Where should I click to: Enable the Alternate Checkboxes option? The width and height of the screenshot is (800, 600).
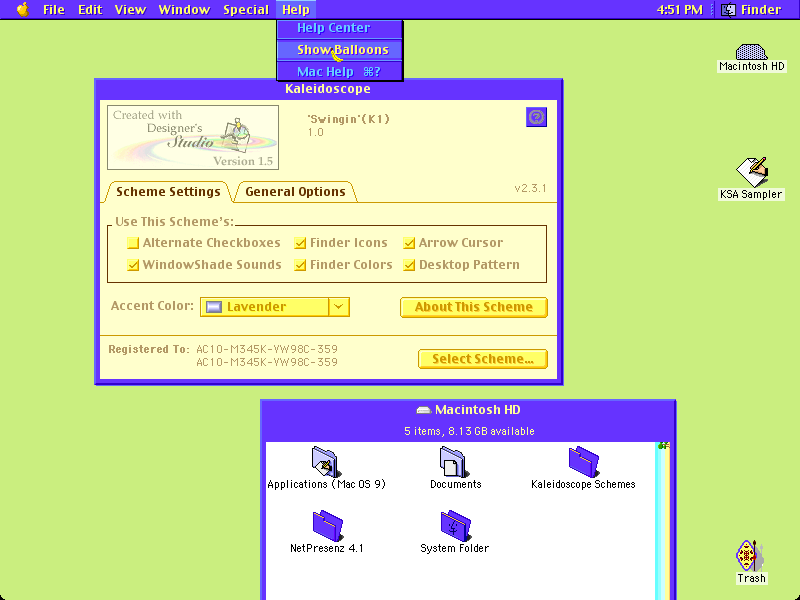pos(133,243)
